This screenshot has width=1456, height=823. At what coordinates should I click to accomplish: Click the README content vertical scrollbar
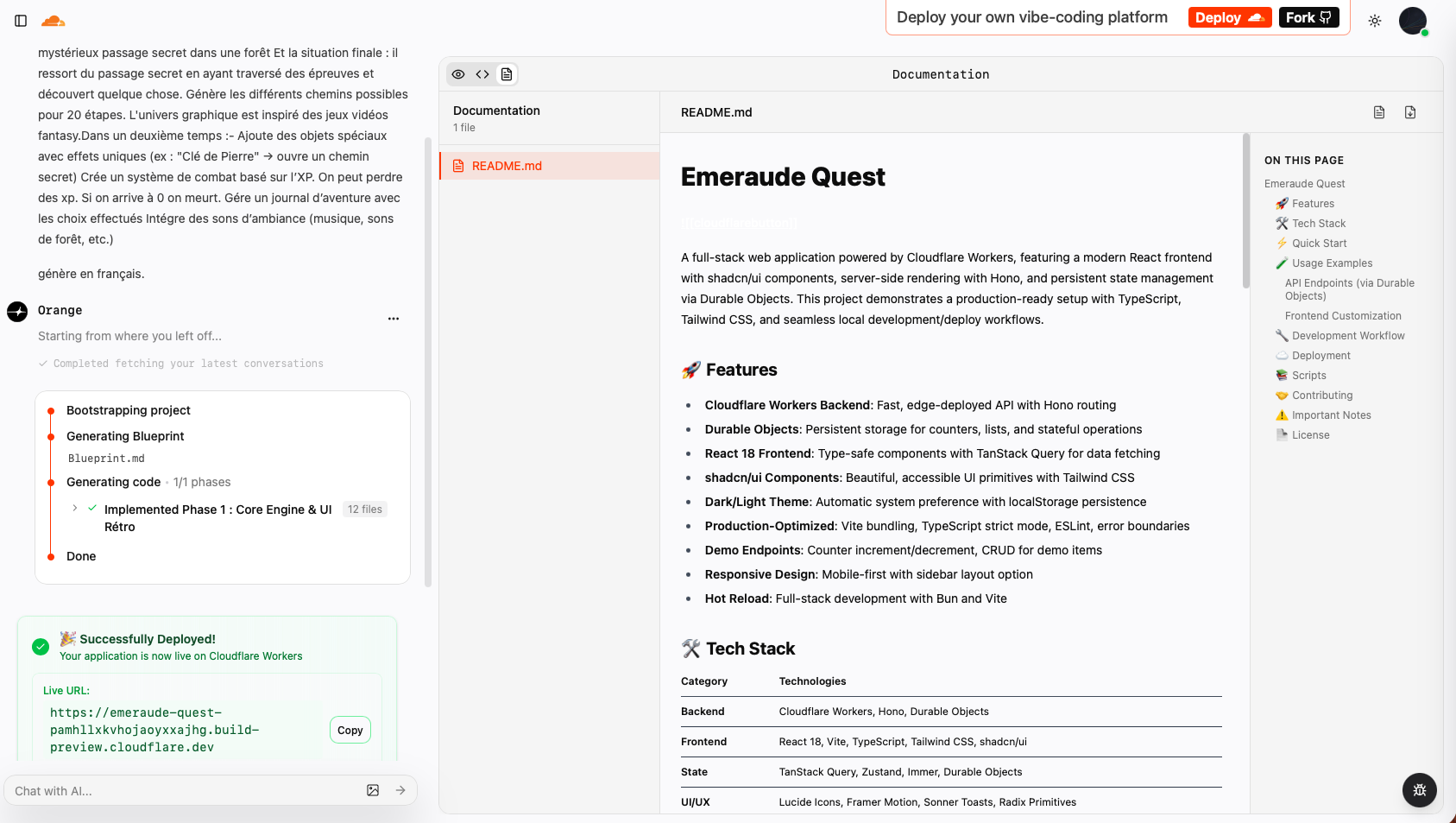pos(1245,212)
